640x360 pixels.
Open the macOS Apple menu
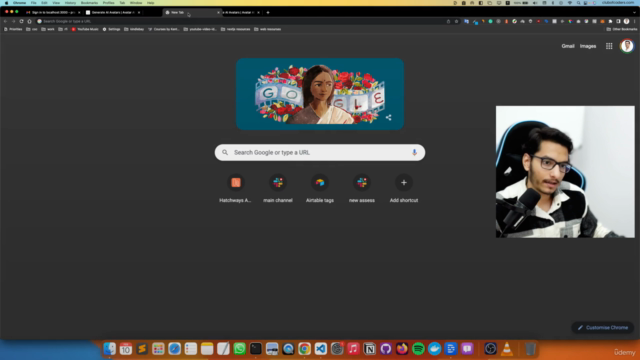click(6, 3)
